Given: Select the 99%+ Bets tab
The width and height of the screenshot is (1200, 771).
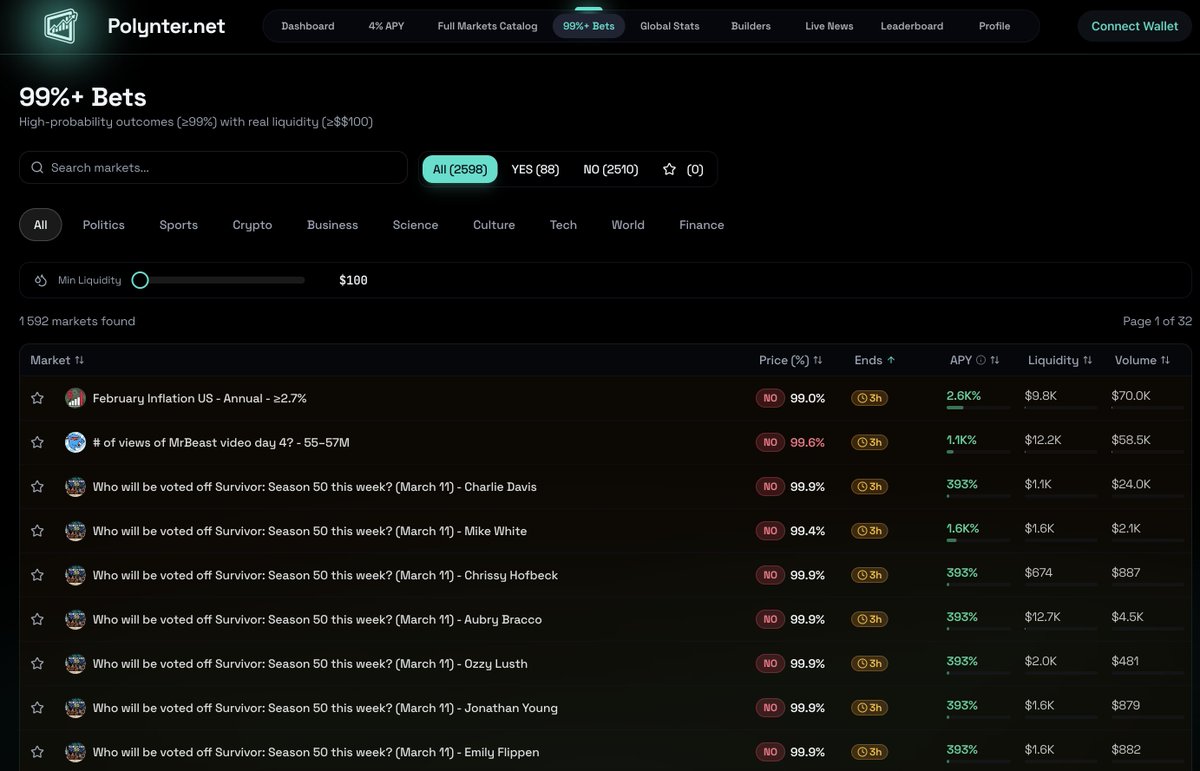Looking at the screenshot, I should [589, 26].
